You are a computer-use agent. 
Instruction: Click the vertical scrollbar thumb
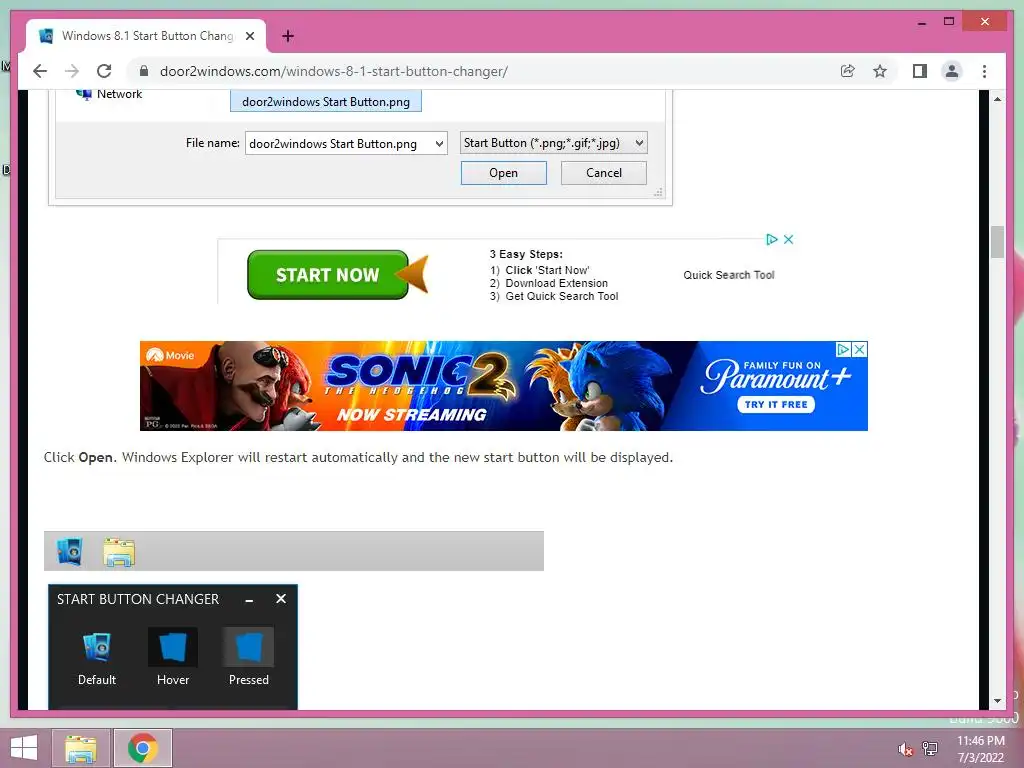click(x=997, y=242)
